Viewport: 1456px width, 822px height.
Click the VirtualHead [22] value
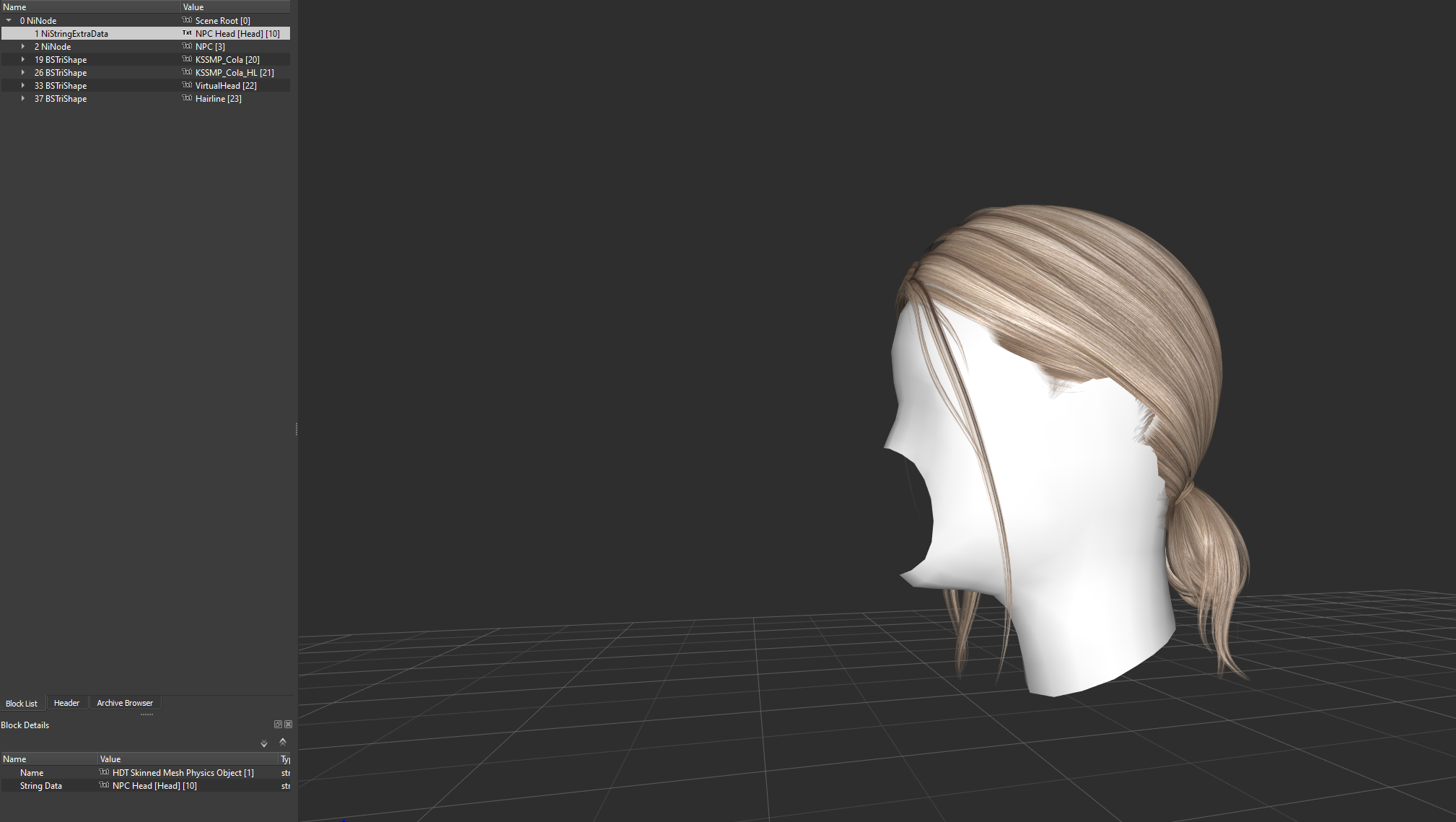(226, 86)
